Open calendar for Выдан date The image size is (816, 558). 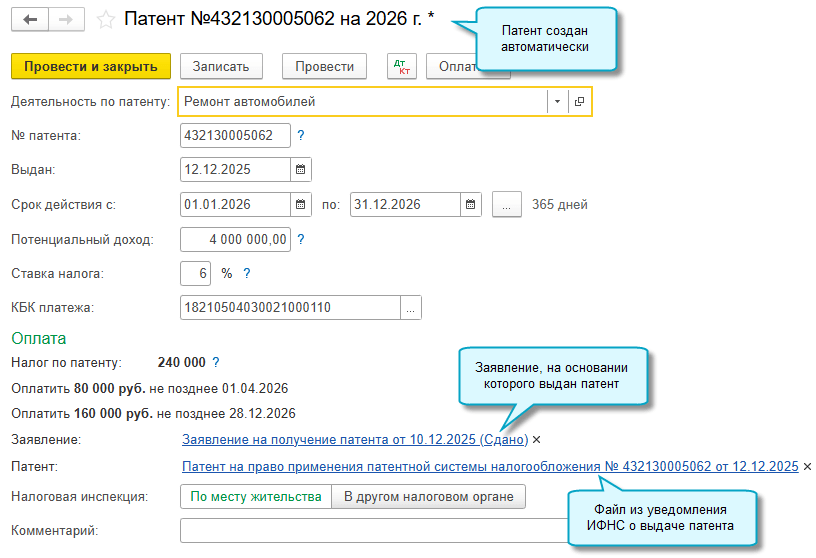point(300,169)
